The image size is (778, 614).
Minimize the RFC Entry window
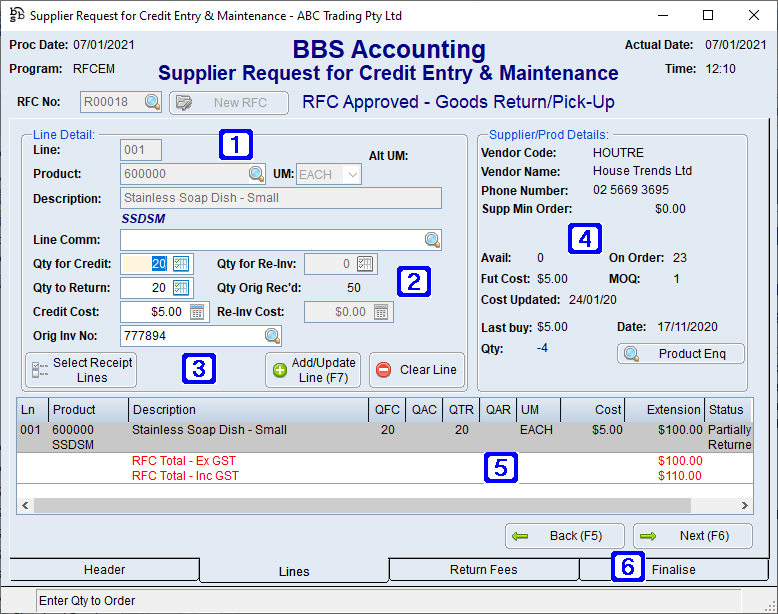[x=663, y=15]
